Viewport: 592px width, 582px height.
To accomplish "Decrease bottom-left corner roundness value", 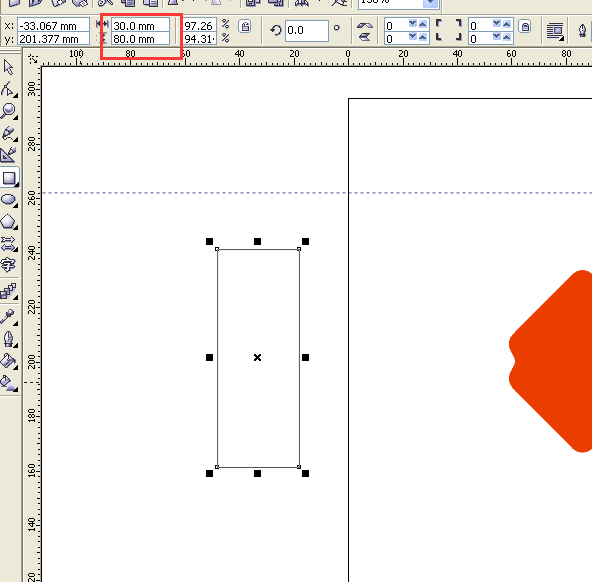I will (413, 37).
